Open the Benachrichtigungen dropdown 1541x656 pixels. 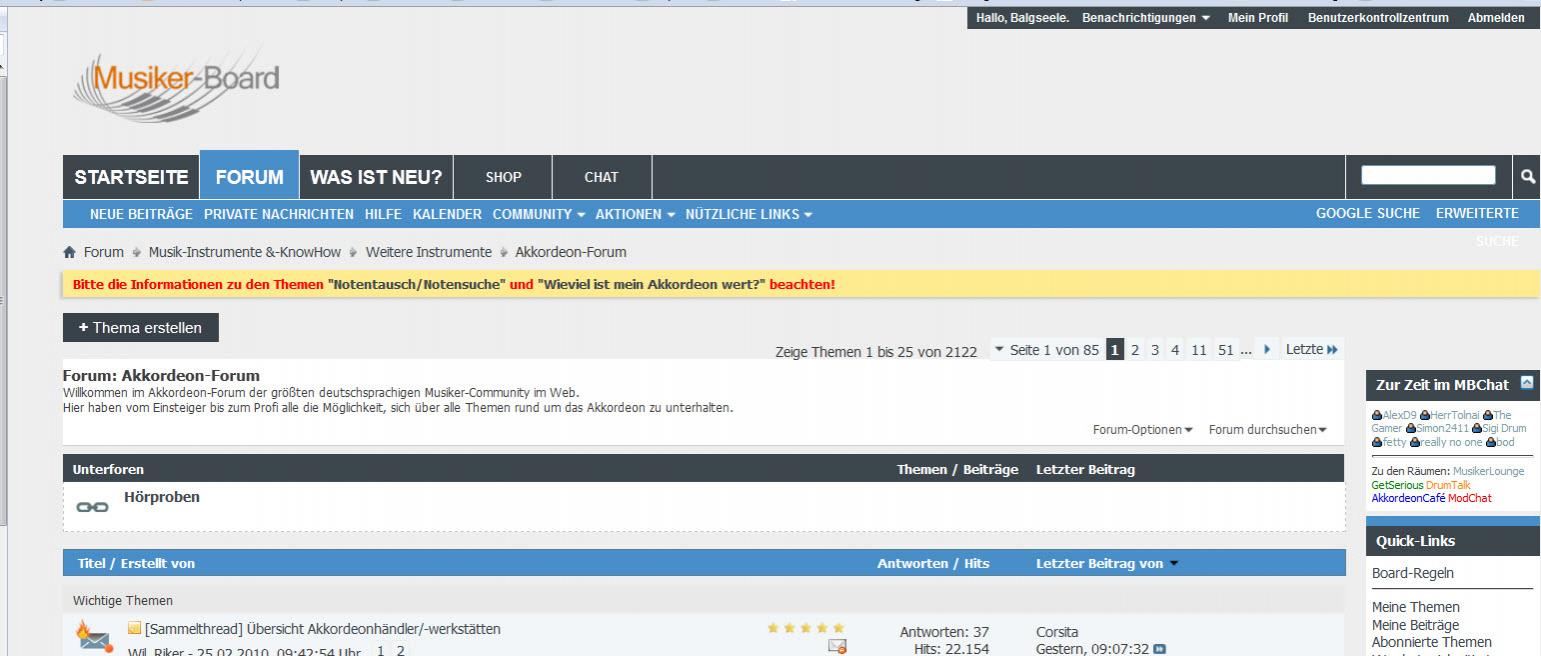[1146, 18]
